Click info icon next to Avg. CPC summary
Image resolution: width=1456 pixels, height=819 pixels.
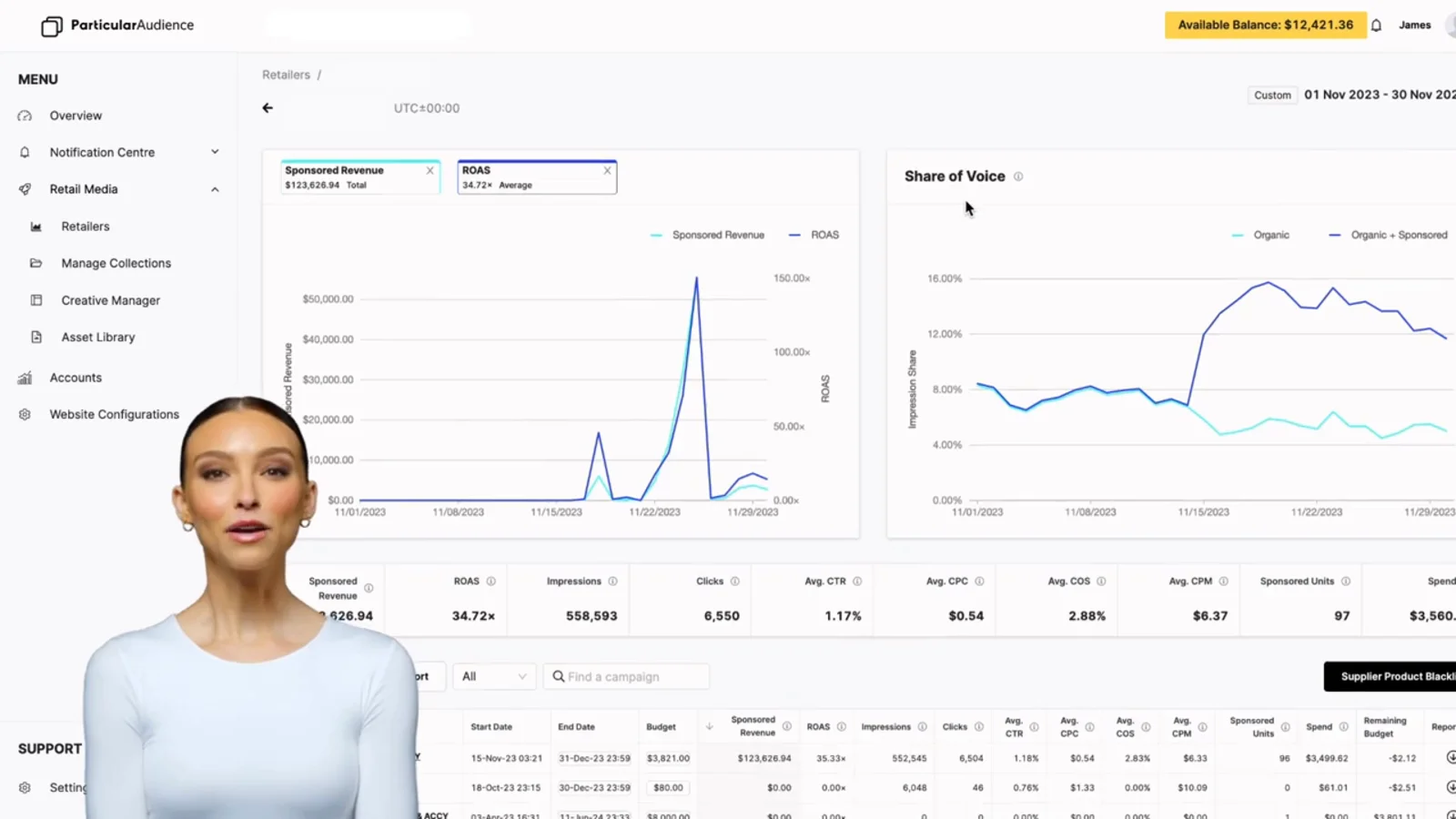click(979, 581)
